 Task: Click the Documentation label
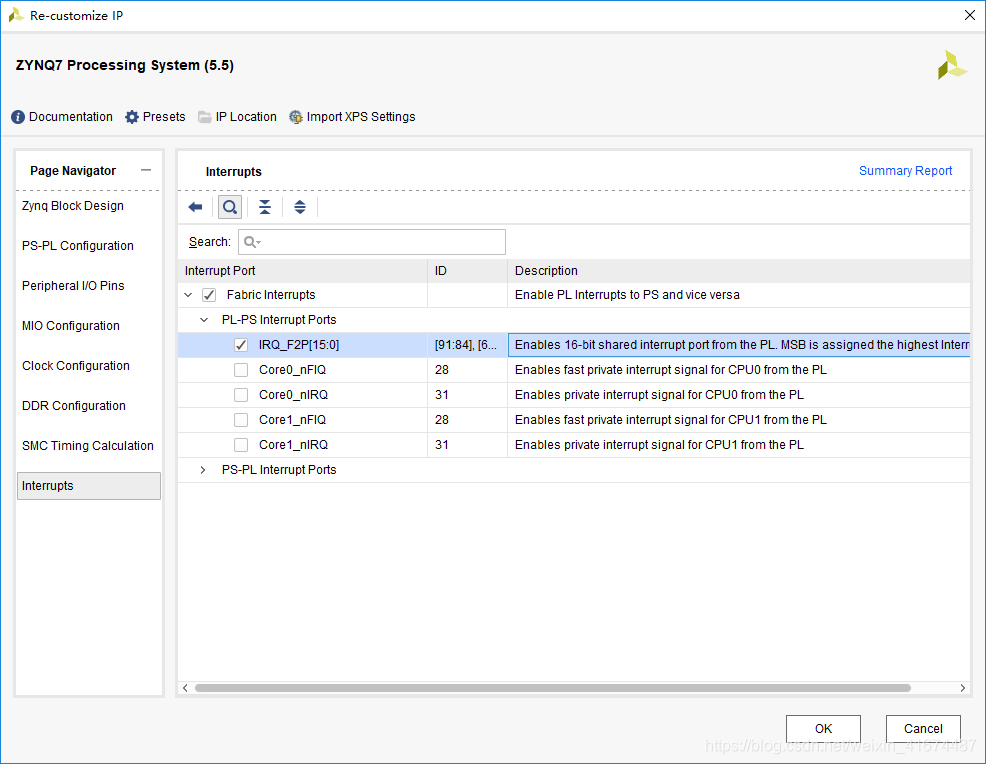[x=70, y=117]
